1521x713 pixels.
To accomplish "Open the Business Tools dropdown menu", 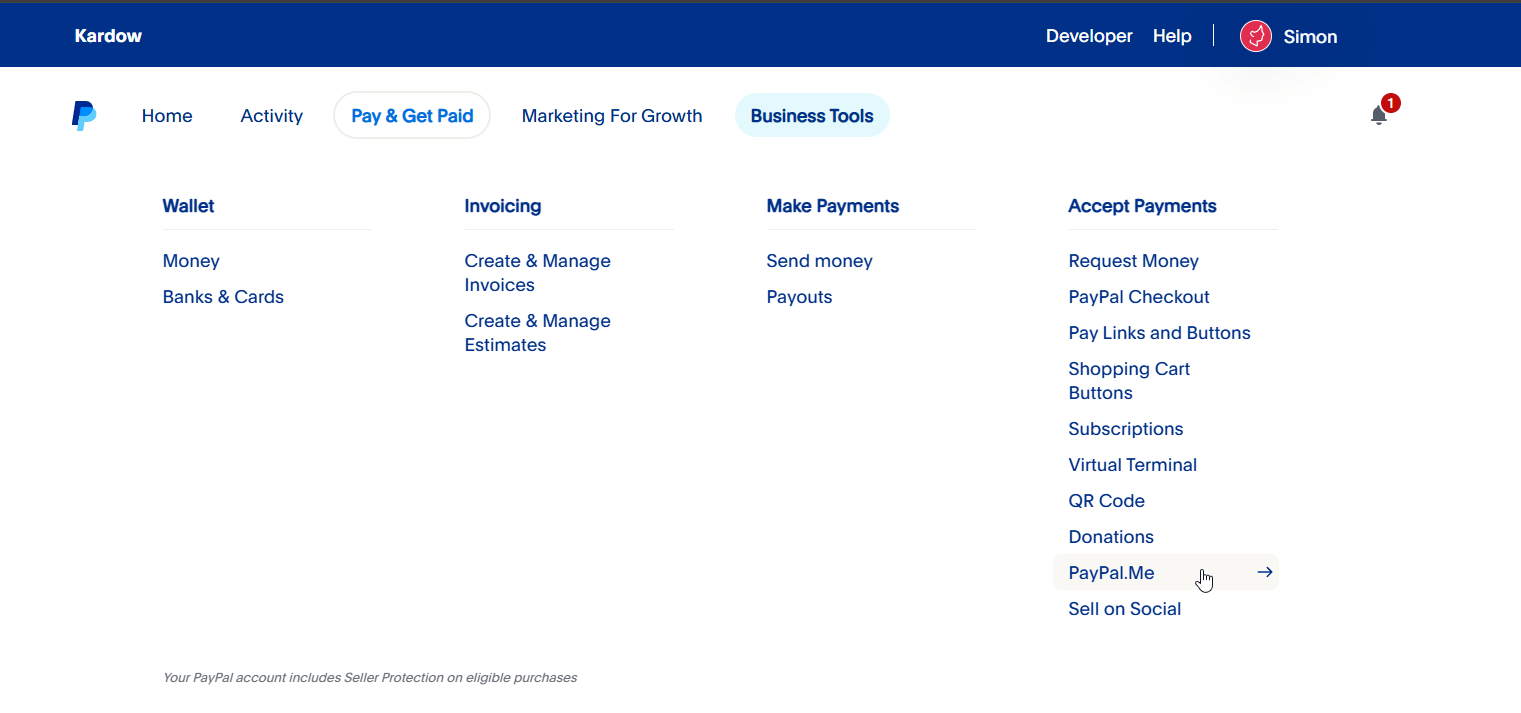I will [x=811, y=116].
